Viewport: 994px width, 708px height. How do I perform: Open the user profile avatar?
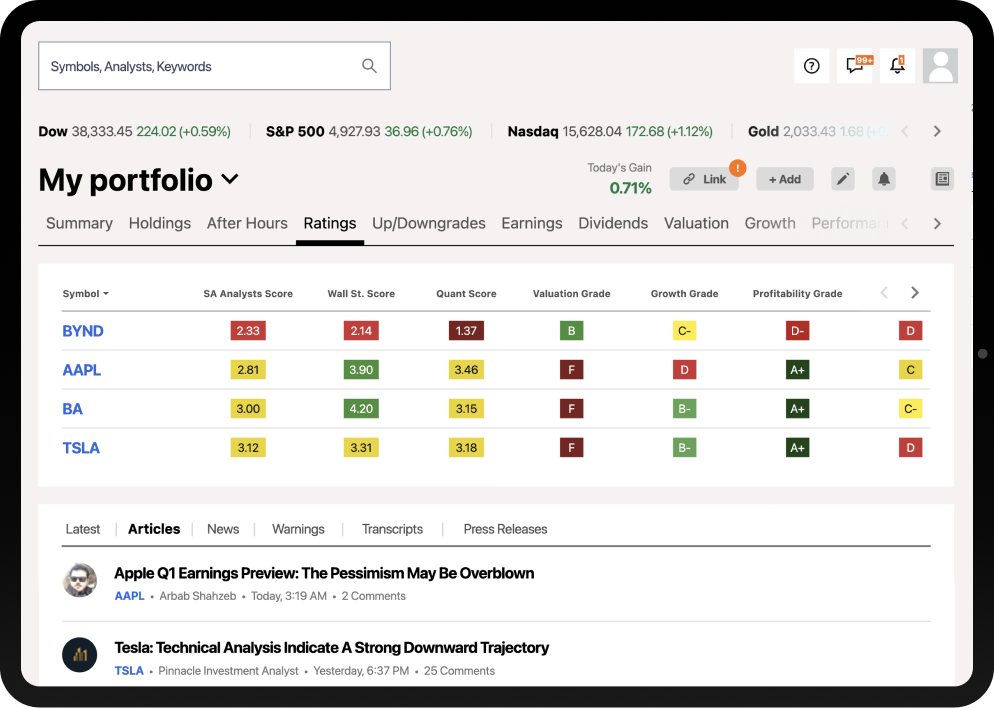[x=940, y=66]
